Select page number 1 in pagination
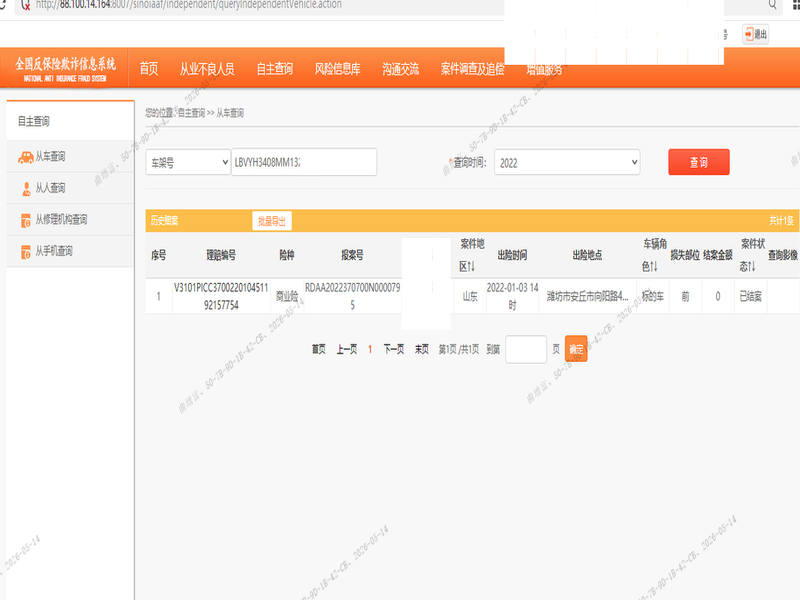 (370, 349)
